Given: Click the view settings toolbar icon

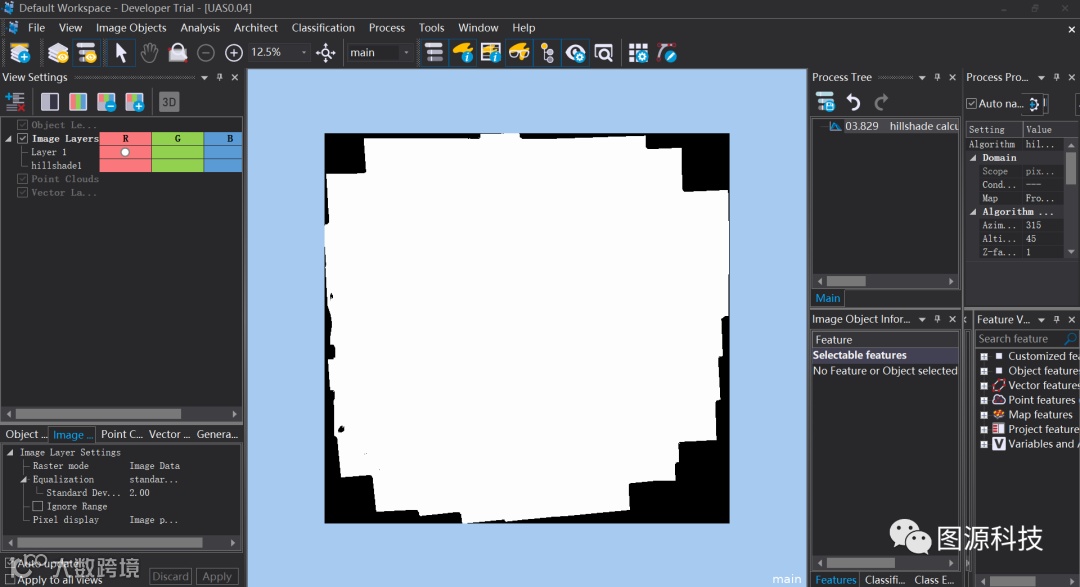Looking at the screenshot, I should pyautogui.click(x=87, y=52).
